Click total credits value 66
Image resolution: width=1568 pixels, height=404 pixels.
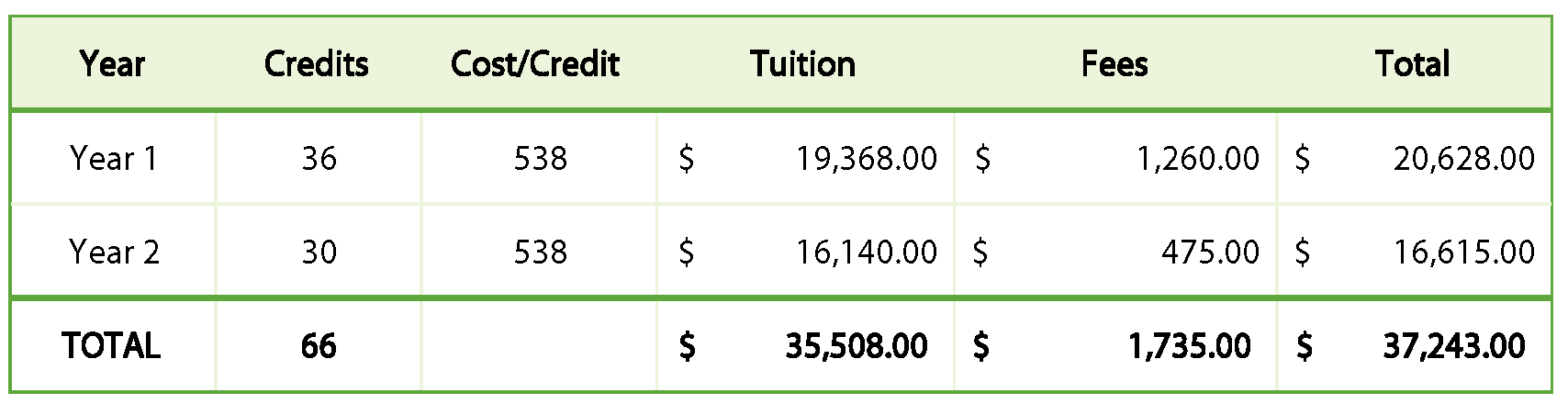319,346
